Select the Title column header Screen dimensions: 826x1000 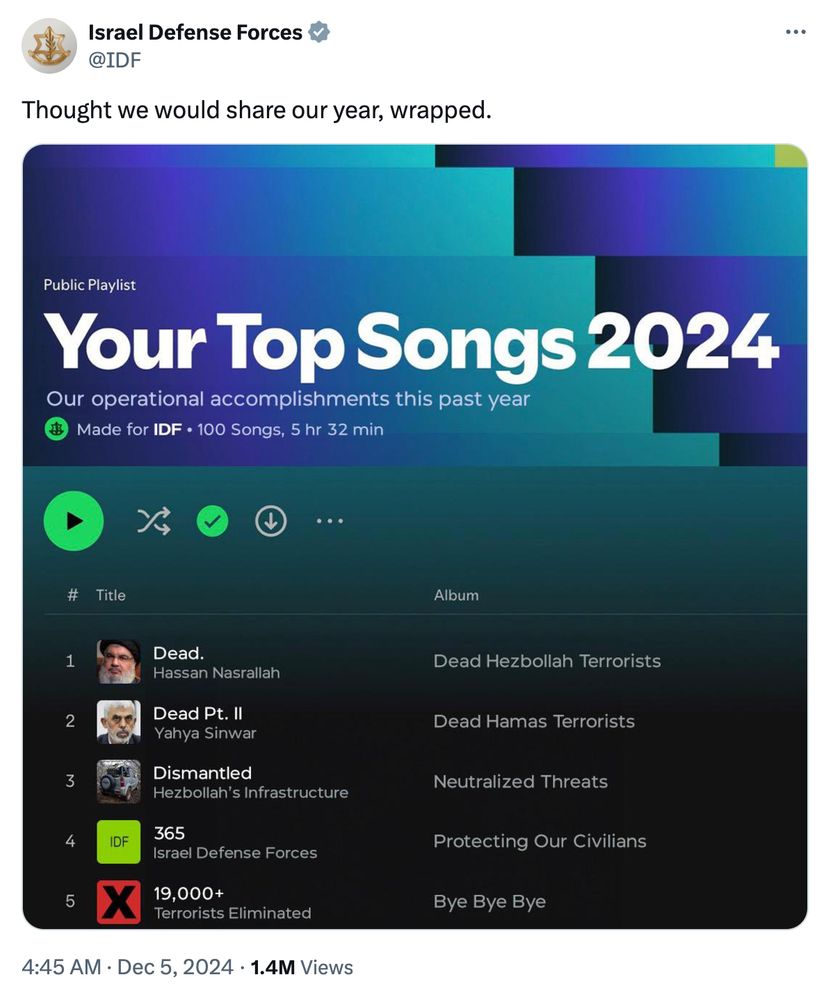[110, 595]
